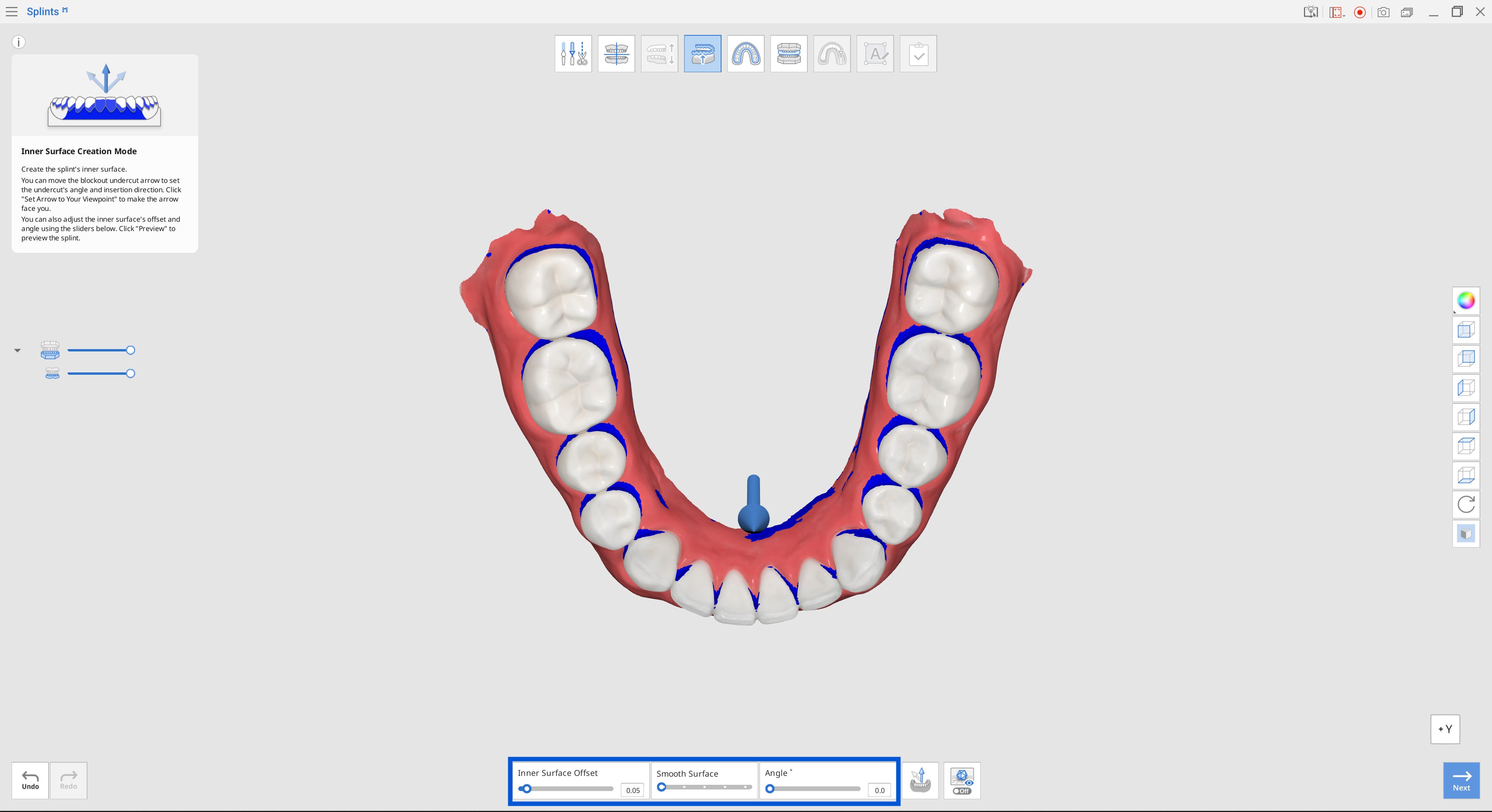Start screen recording with record button

click(x=1360, y=12)
